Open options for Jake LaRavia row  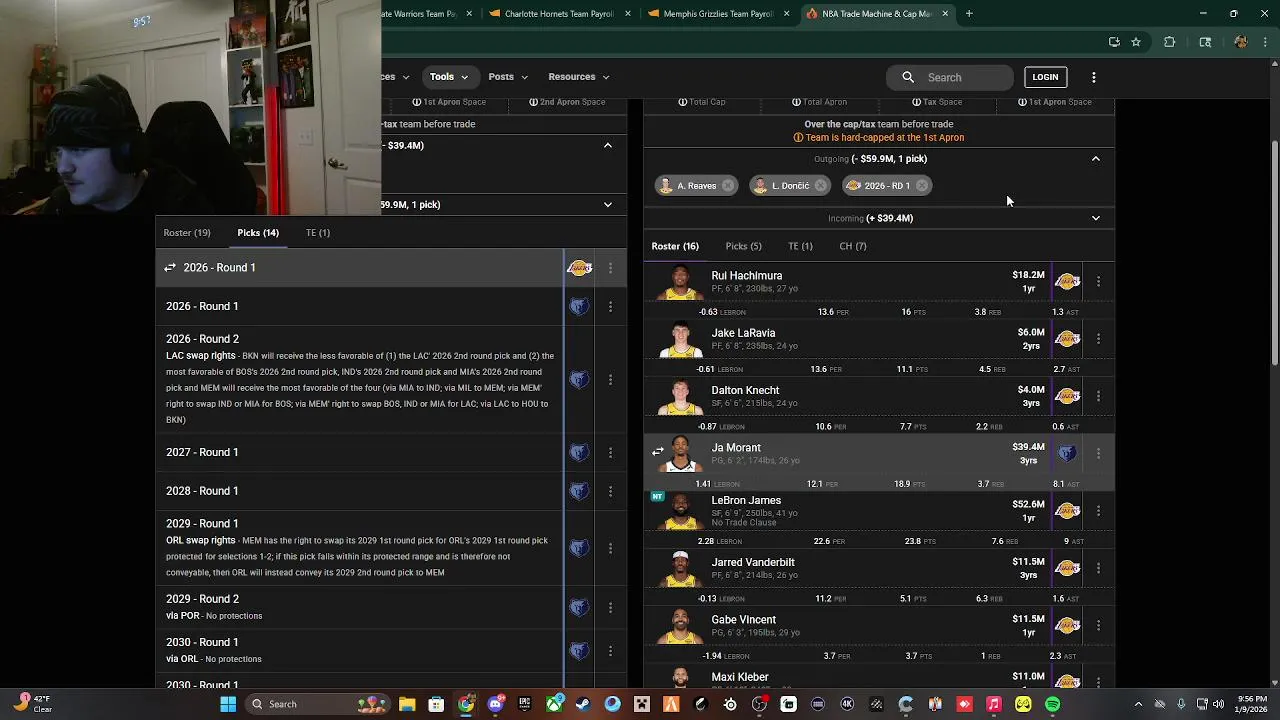coord(1098,339)
